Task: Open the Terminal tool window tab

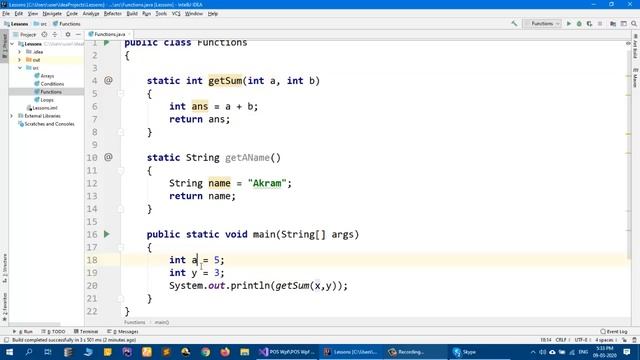Action: pos(86,331)
